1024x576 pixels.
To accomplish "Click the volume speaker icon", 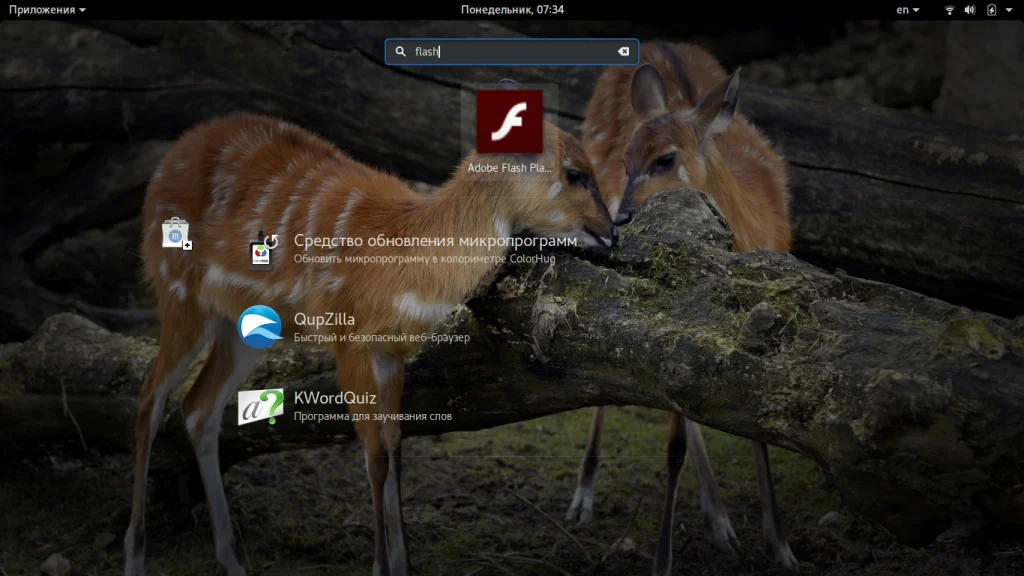I will click(x=969, y=10).
